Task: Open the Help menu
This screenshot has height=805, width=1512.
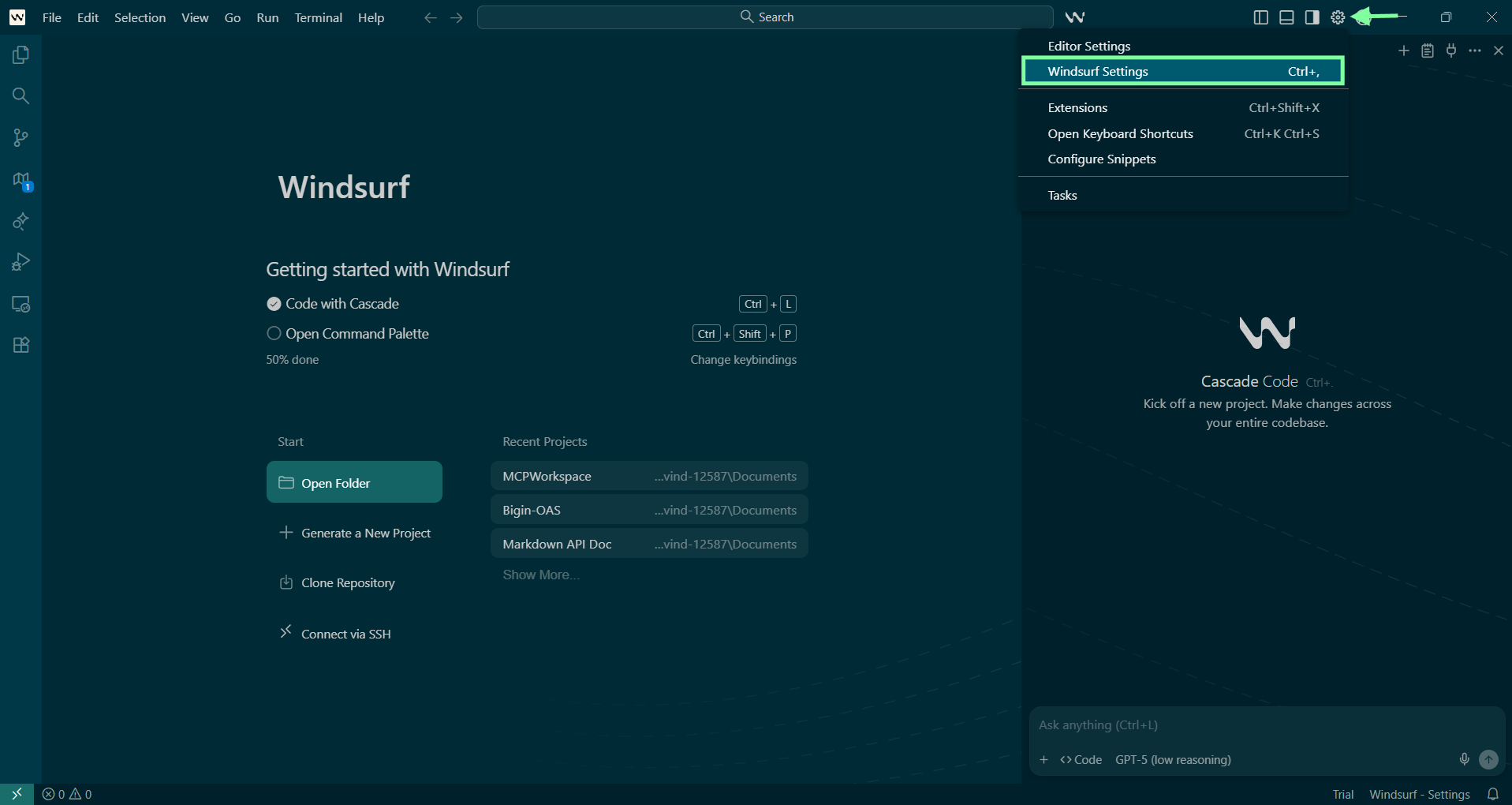Action: pyautogui.click(x=371, y=17)
